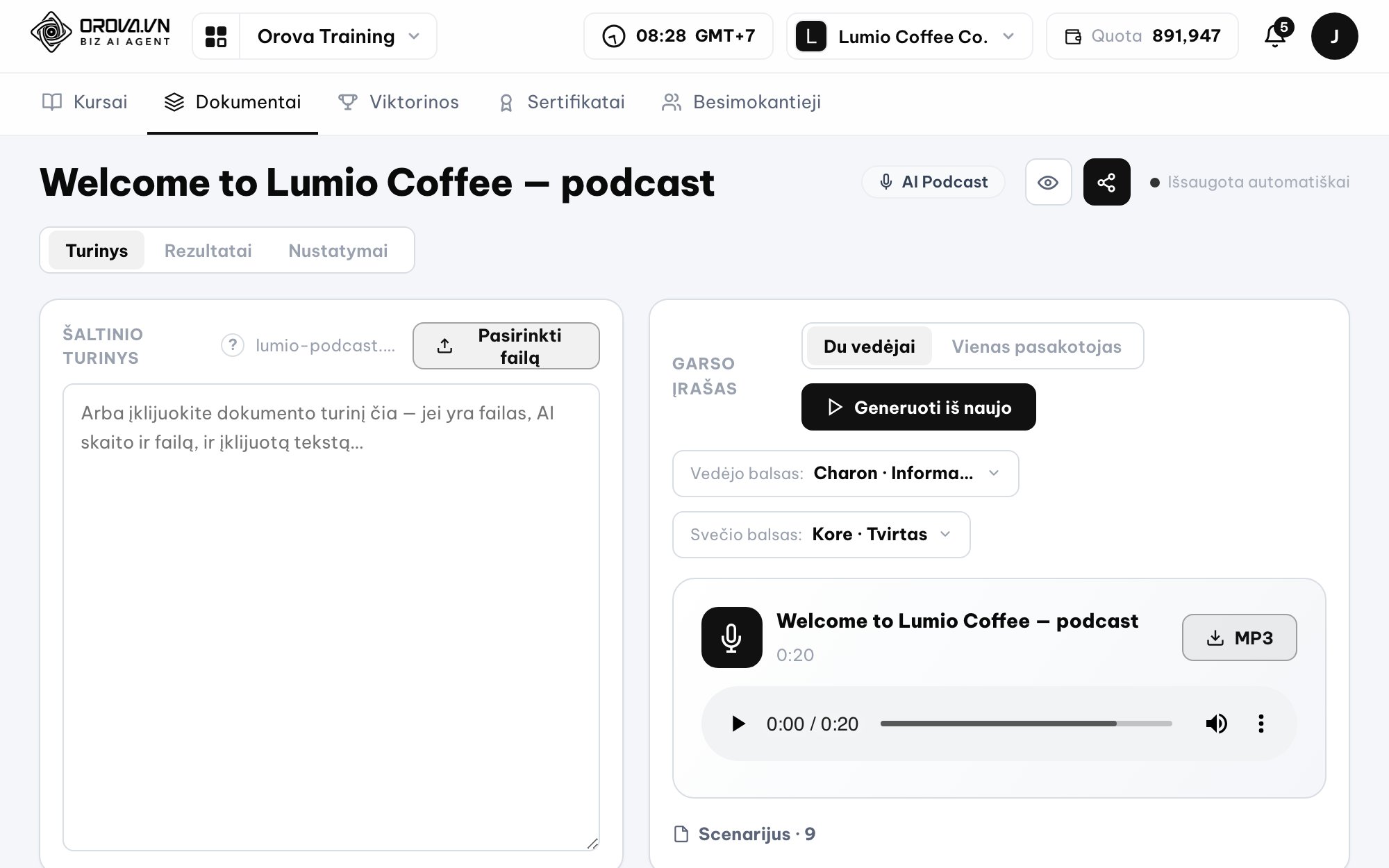1389x868 pixels.
Task: Open the Lumio Coffee Co. company dropdown
Action: tap(910, 36)
